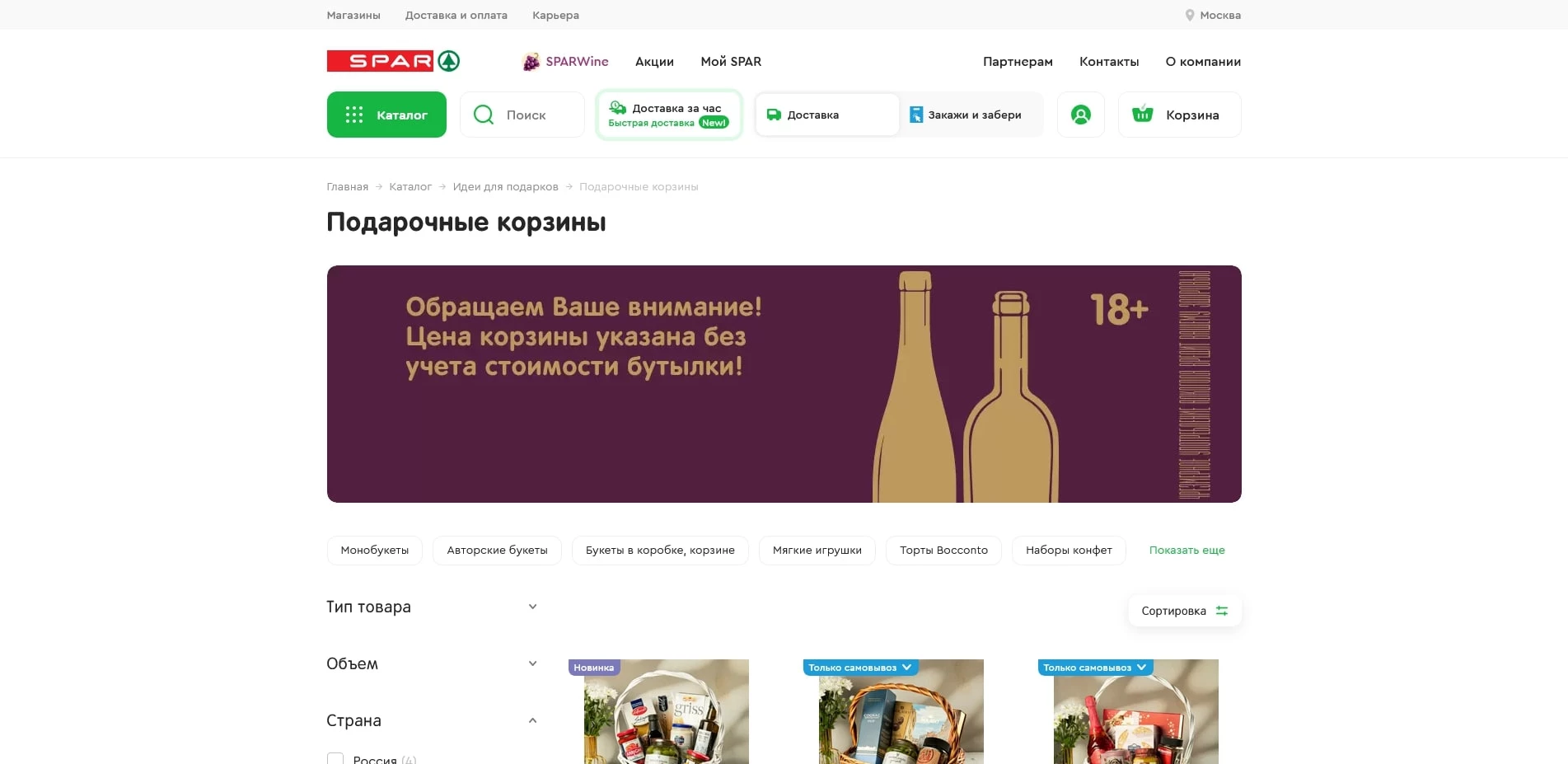Open the Акции menu item
Viewport: 1568px width, 764px height.
coord(653,61)
